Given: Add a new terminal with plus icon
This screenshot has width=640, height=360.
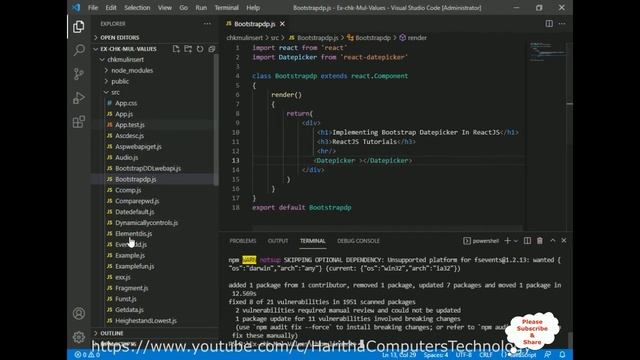Looking at the screenshot, I should (x=507, y=241).
